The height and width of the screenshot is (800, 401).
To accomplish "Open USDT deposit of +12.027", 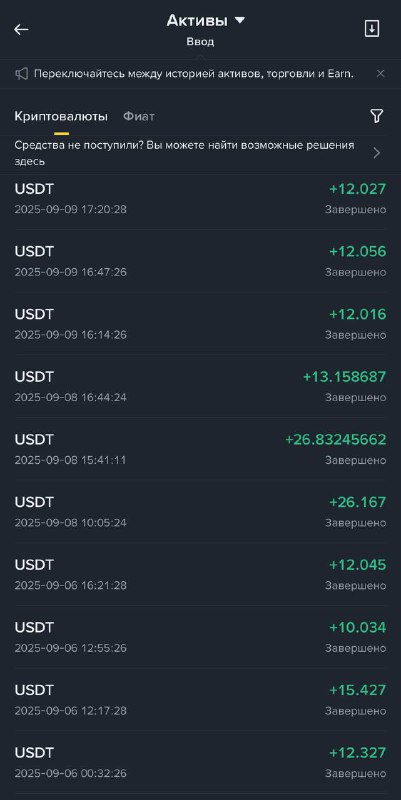I will (x=200, y=198).
